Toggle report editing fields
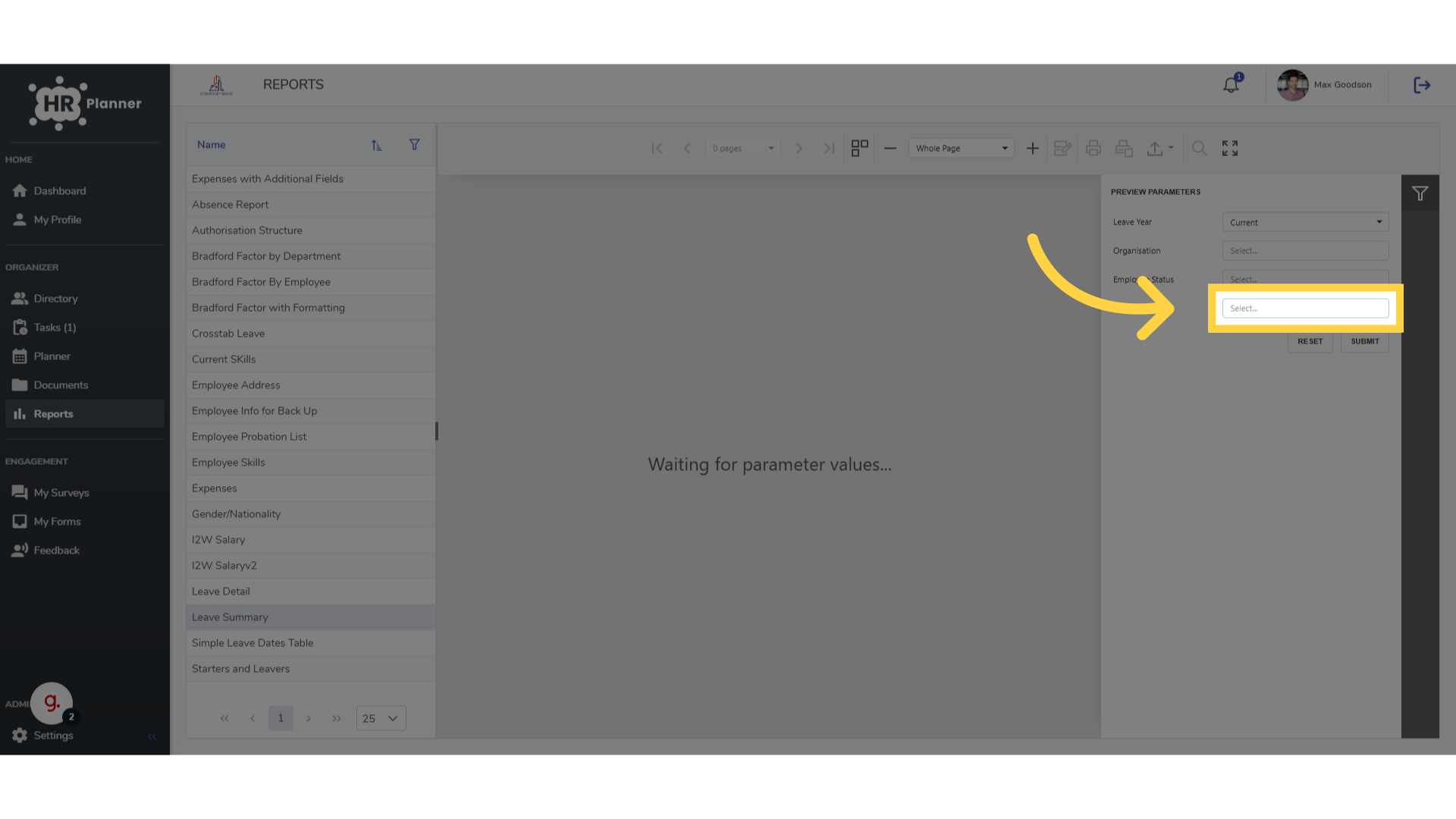This screenshot has width=1456, height=819. point(1062,149)
